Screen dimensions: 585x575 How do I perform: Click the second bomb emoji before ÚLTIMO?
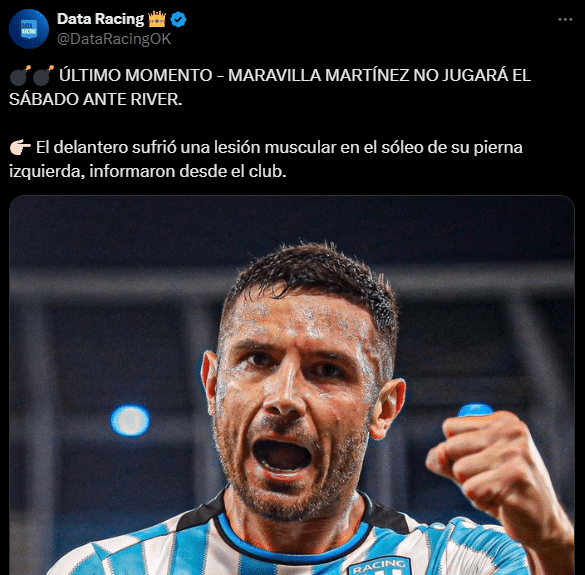pos(43,76)
